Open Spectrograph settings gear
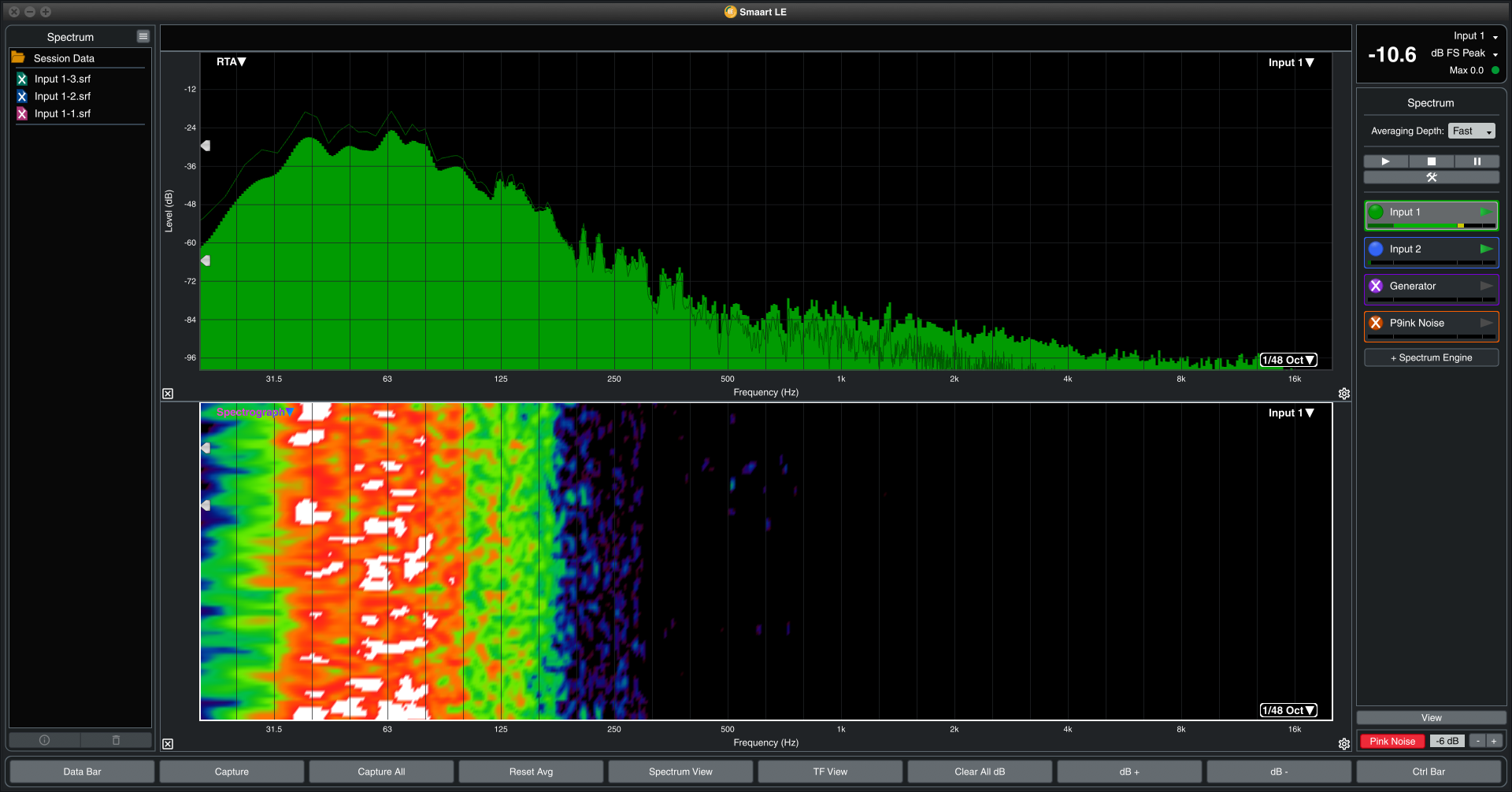The height and width of the screenshot is (792, 1512). [1344, 744]
